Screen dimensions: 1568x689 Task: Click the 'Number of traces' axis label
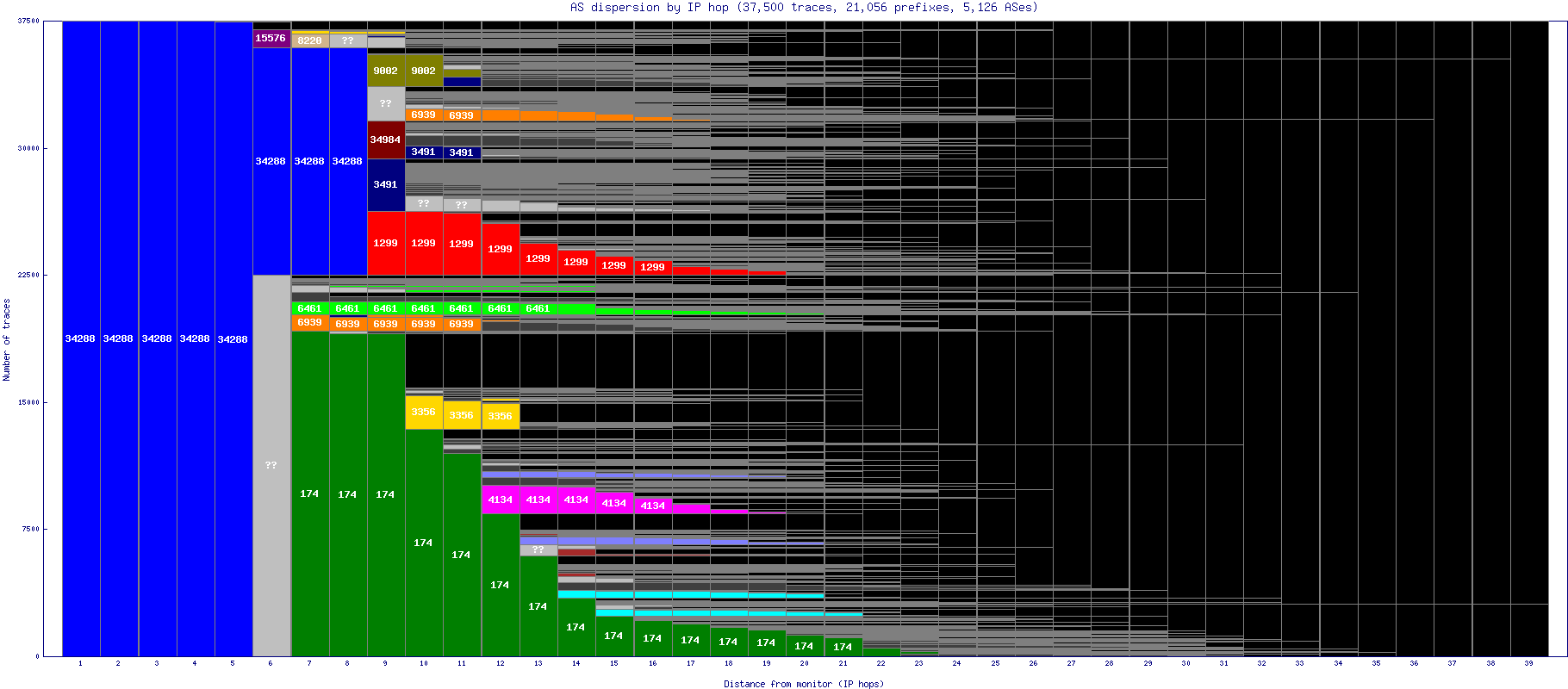pyautogui.click(x=6, y=339)
